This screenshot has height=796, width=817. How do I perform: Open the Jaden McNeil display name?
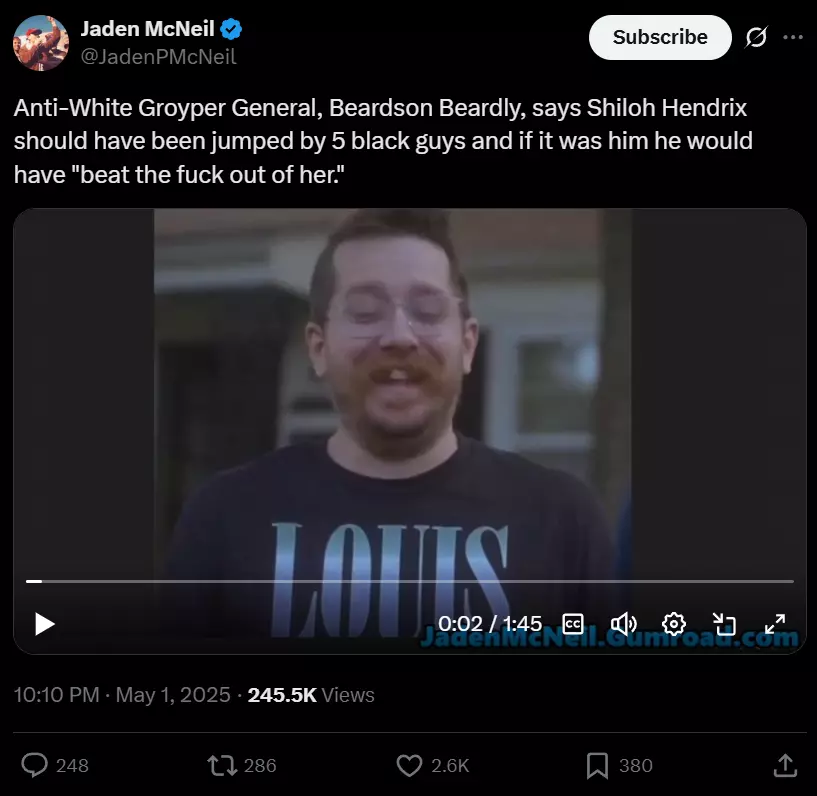click(147, 29)
